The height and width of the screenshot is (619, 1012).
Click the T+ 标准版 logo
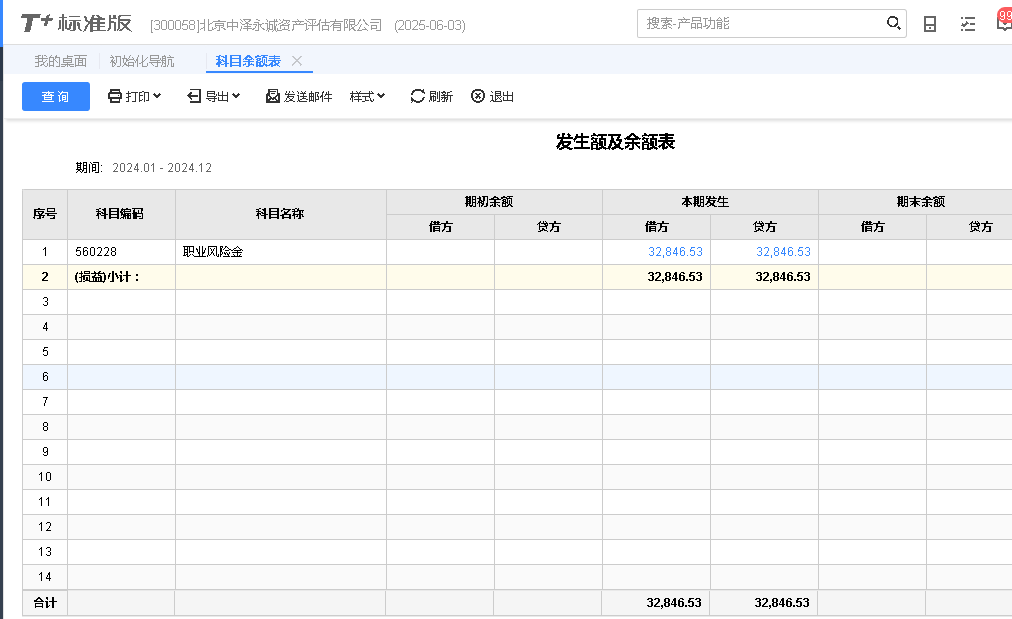pyautogui.click(x=76, y=24)
